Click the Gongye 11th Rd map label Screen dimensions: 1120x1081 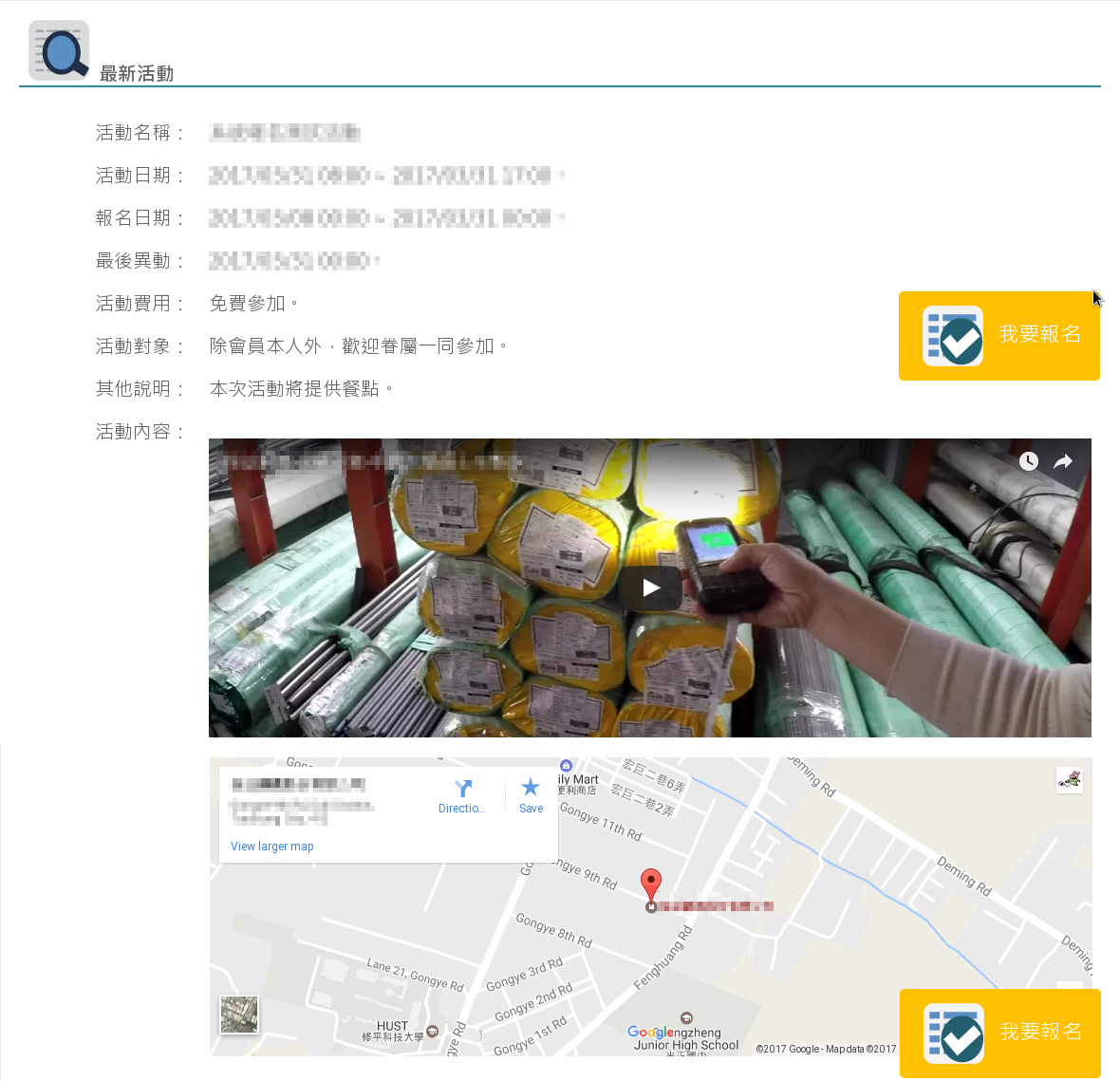(601, 821)
